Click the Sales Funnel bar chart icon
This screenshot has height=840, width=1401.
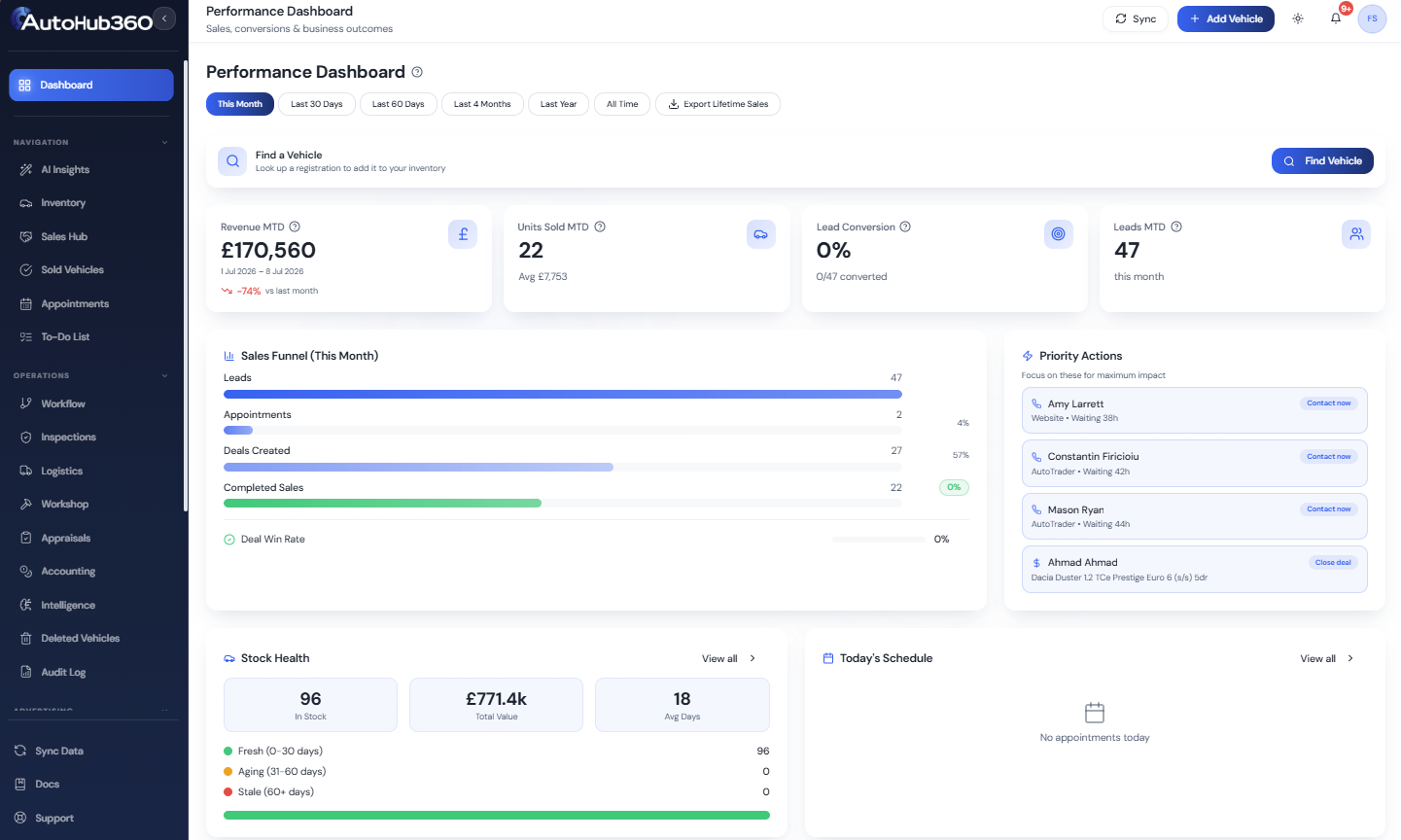pos(229,356)
